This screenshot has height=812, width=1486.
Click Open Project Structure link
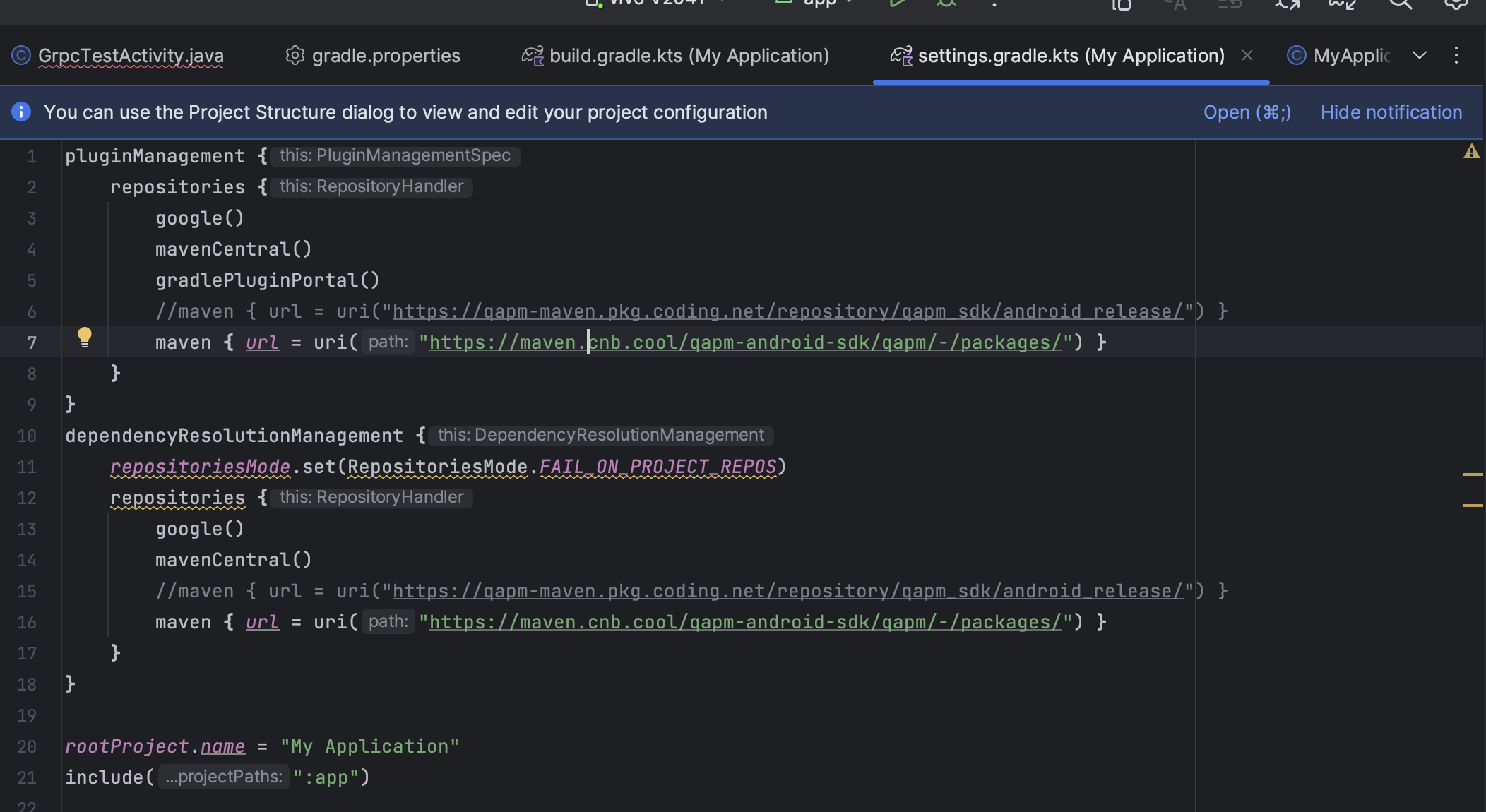click(x=1247, y=112)
